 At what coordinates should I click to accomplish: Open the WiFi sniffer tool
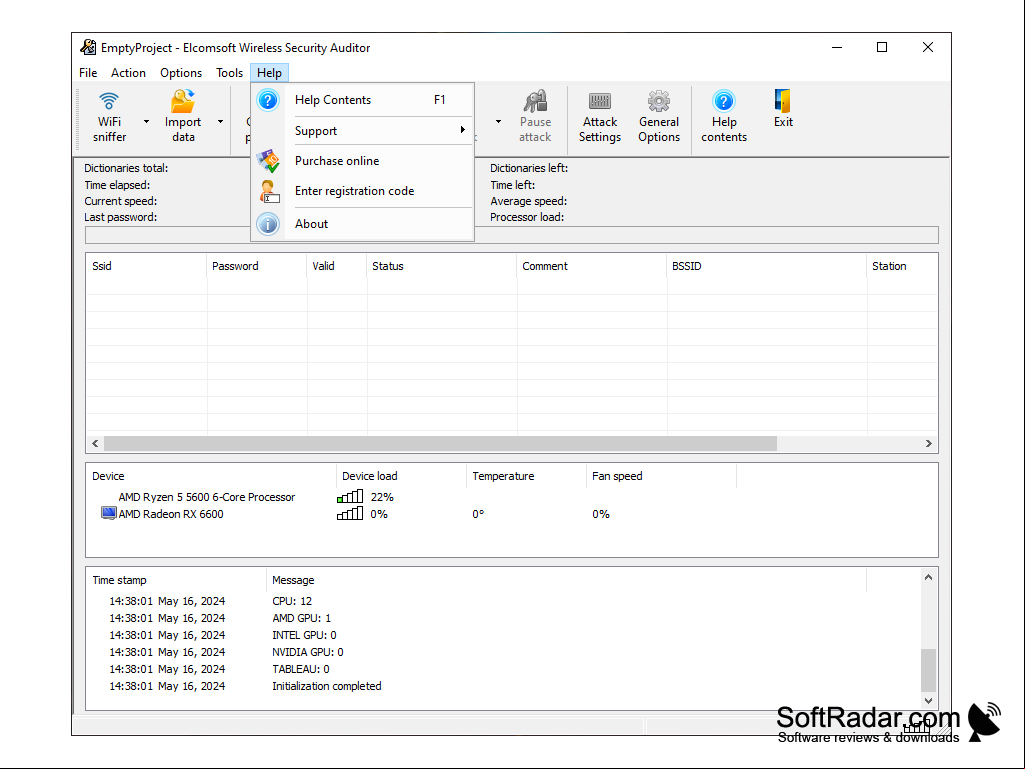109,117
